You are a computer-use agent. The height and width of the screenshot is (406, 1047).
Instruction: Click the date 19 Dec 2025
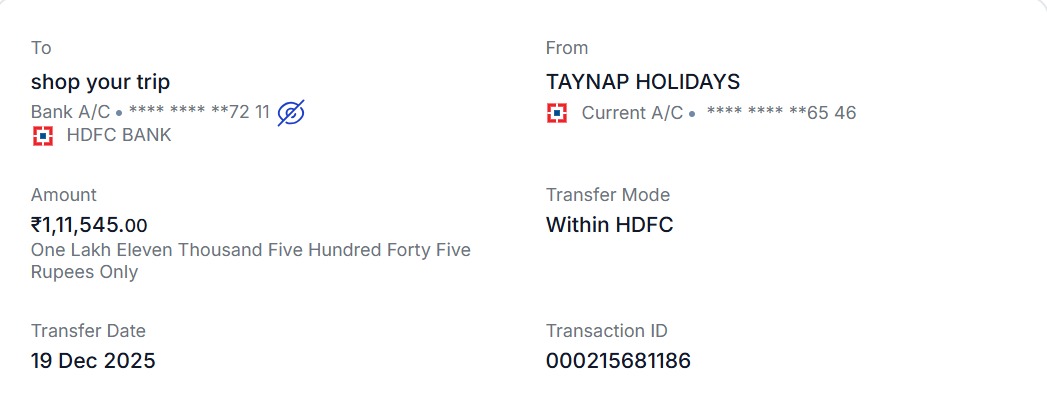tap(93, 361)
